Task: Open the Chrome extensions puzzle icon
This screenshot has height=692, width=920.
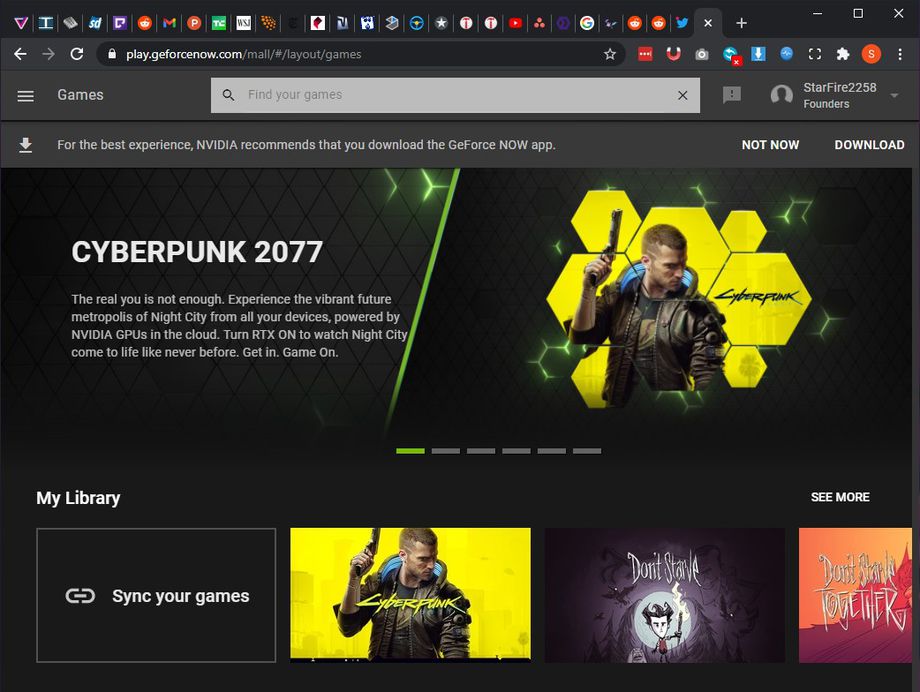Action: coord(843,54)
